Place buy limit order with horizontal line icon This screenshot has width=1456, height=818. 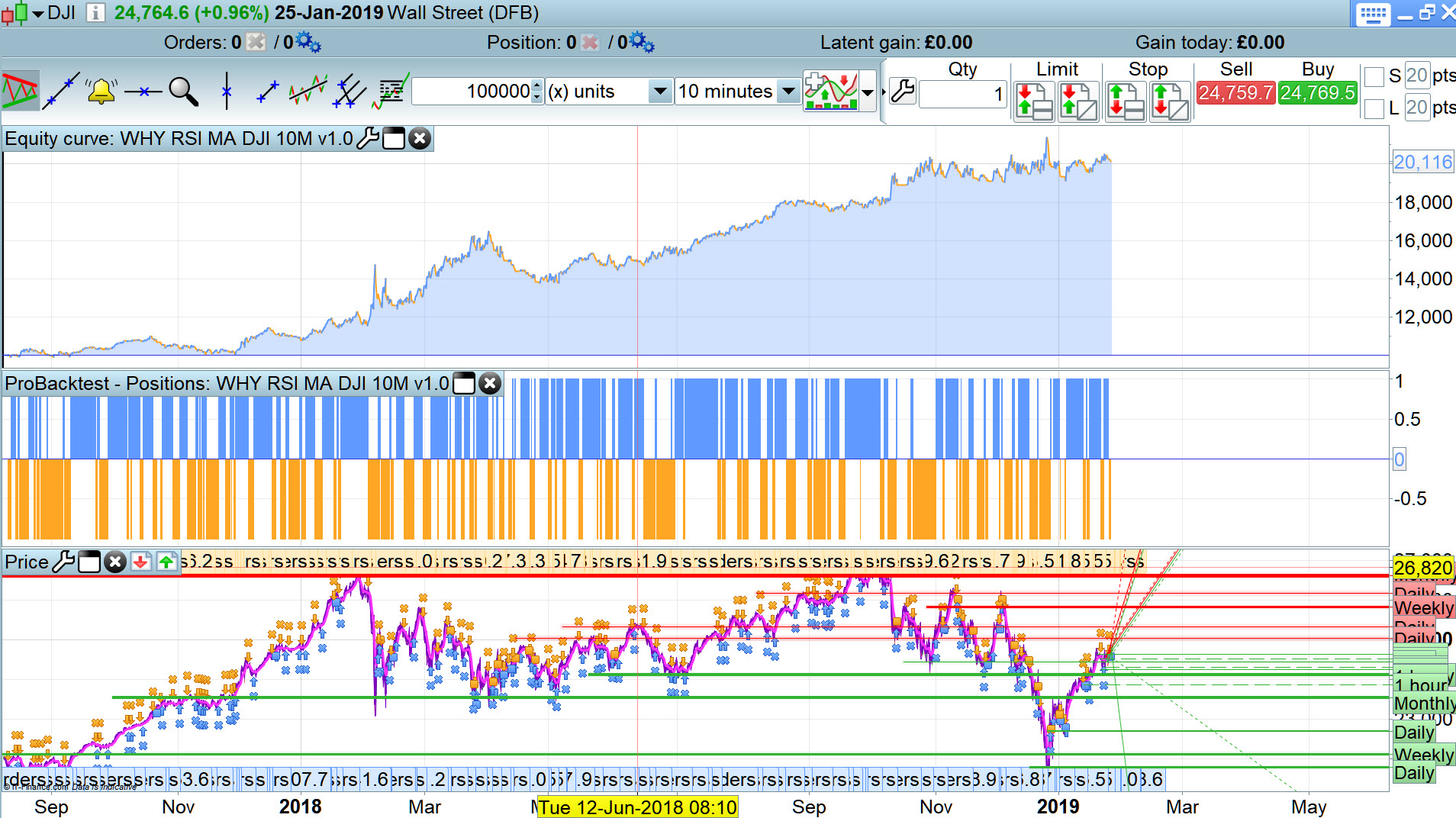click(x=1035, y=101)
